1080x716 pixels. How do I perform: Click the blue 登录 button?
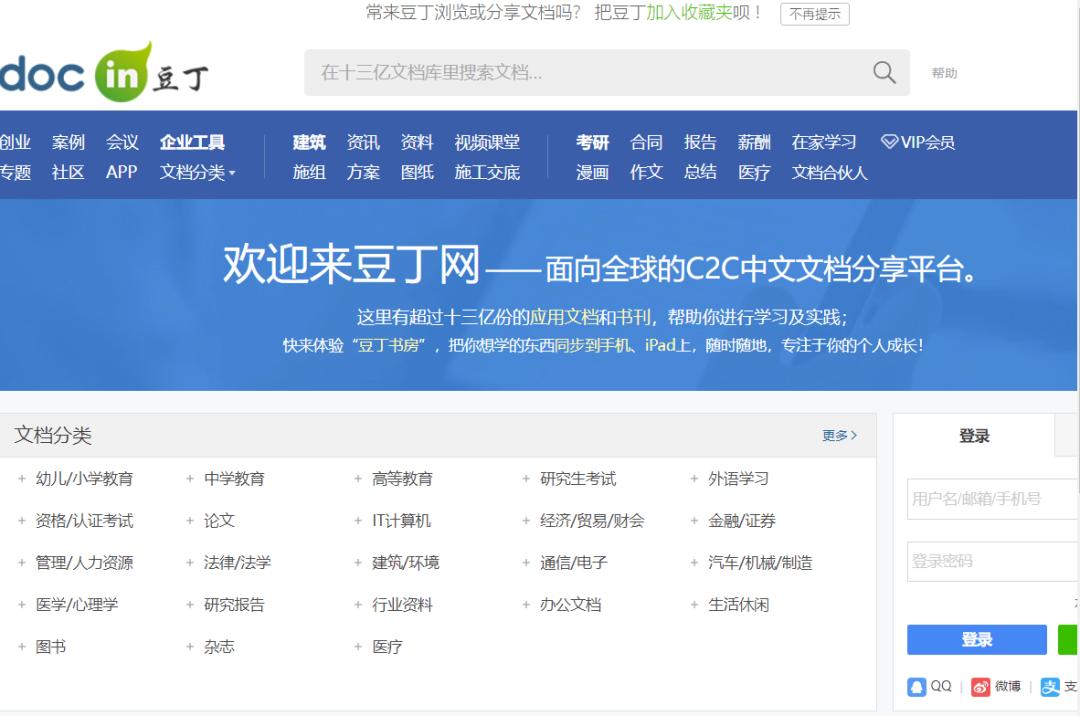tap(977, 640)
